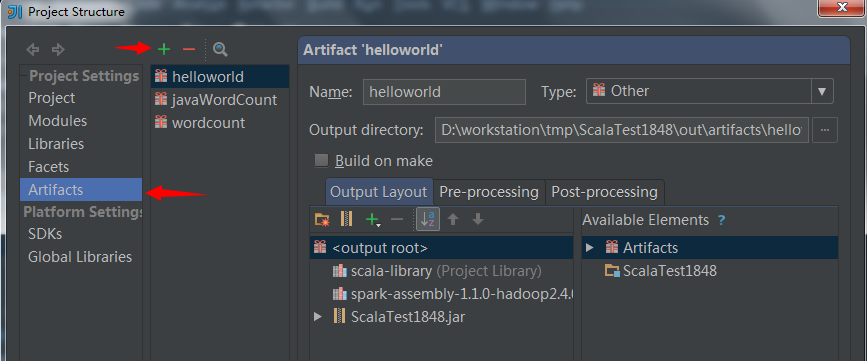
Task: Navigate back with left arrow icon
Action: point(33,50)
